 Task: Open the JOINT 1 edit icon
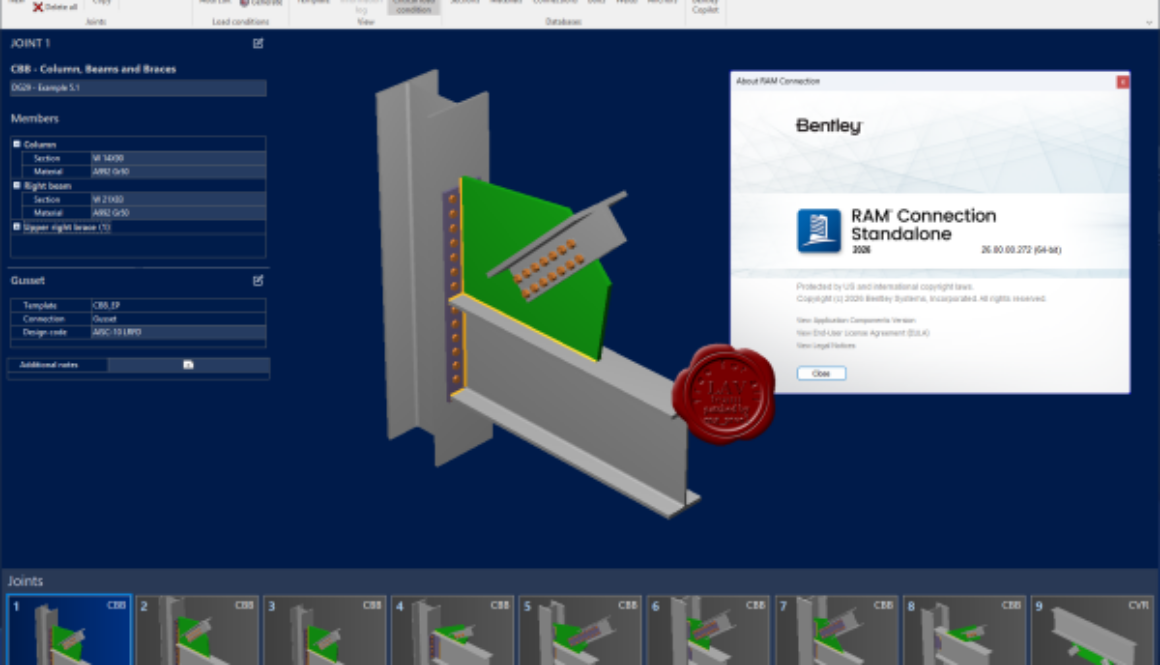(258, 44)
